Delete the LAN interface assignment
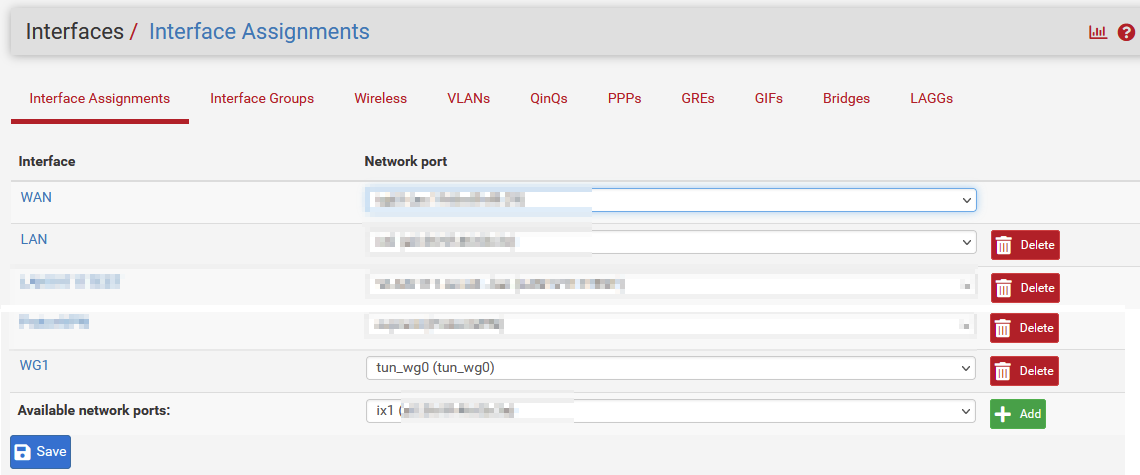This screenshot has height=475, width=1140. coord(1024,245)
